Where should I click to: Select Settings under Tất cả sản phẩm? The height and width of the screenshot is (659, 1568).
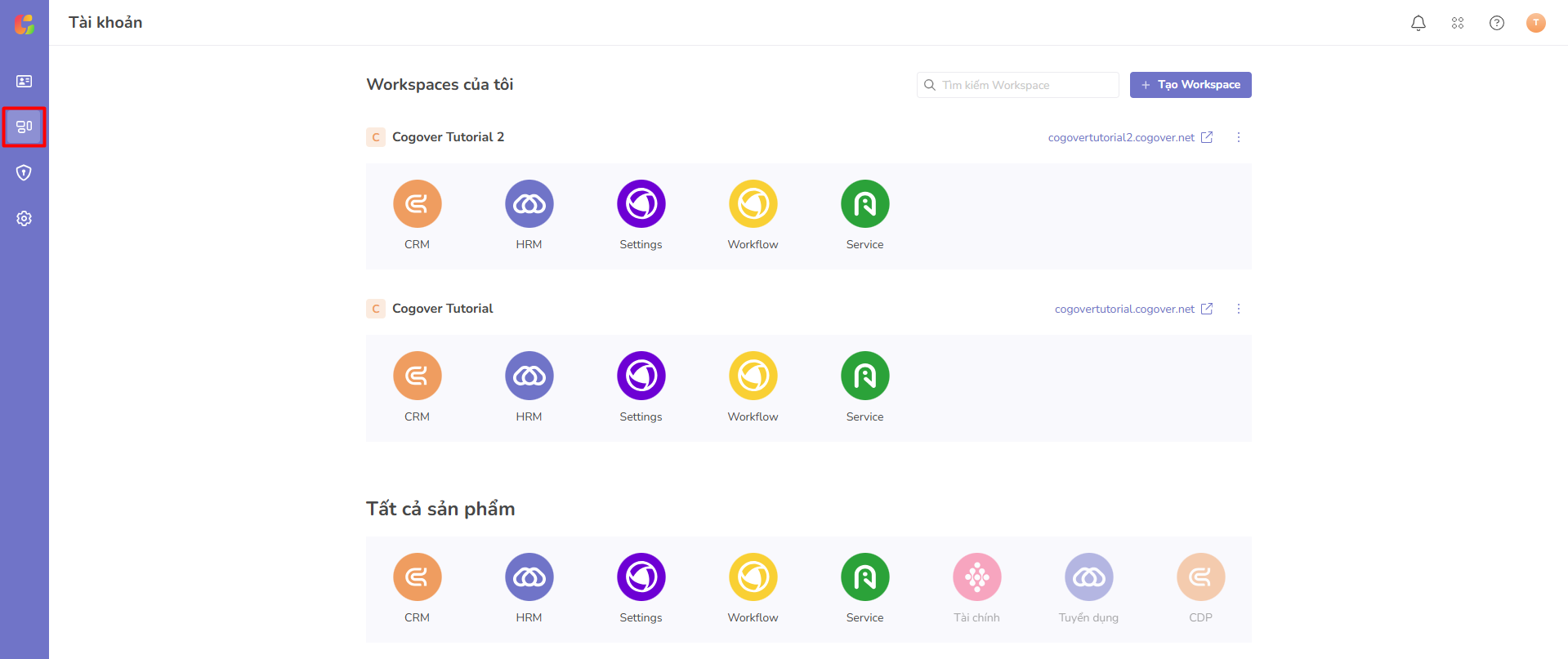tap(641, 577)
